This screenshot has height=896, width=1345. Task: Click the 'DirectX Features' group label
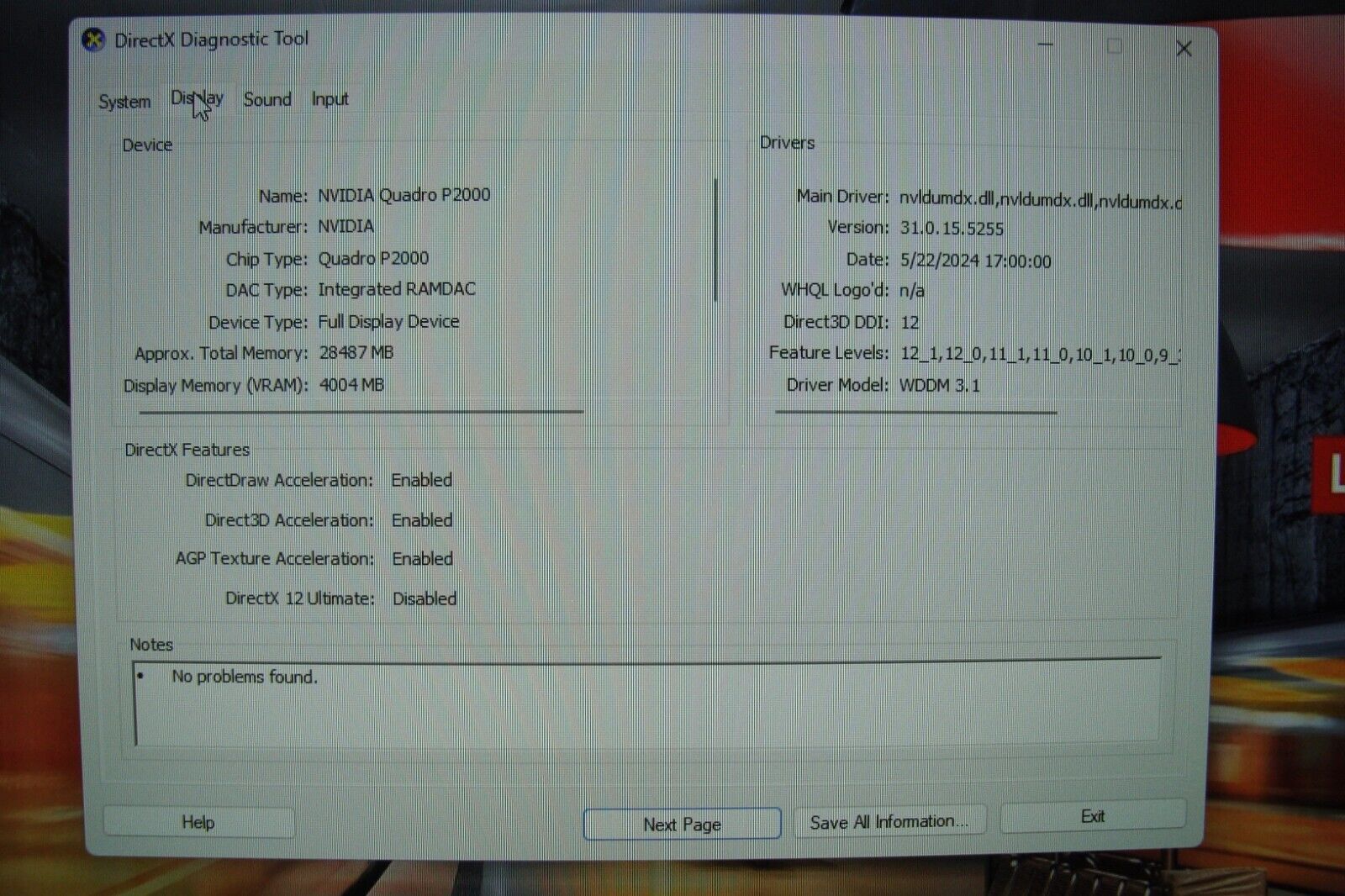(x=187, y=450)
